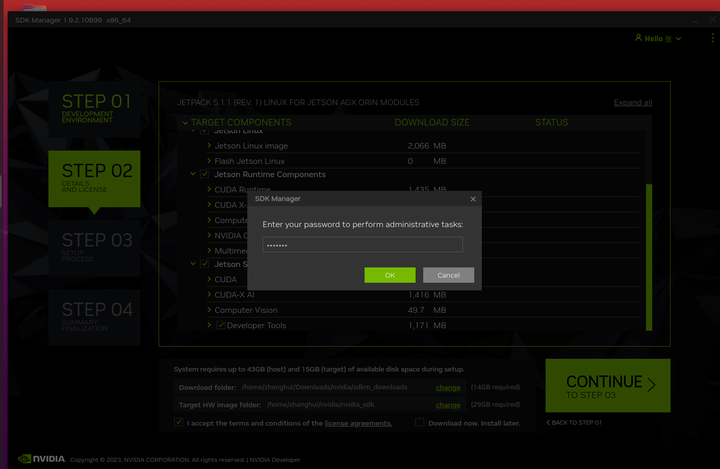Expand the CUDA Runtime row

click(209, 189)
